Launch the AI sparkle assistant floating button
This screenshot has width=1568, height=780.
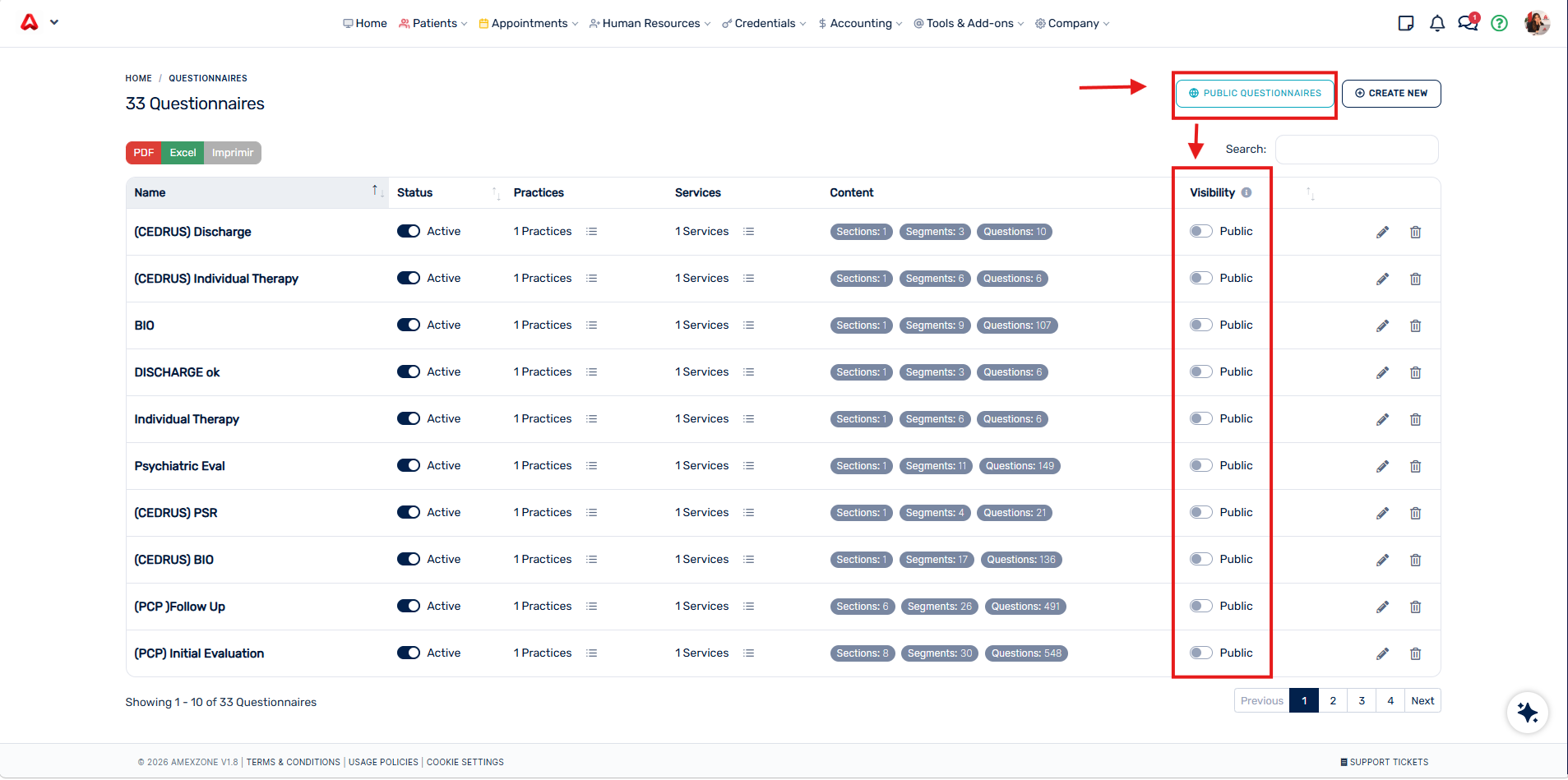coord(1527,712)
